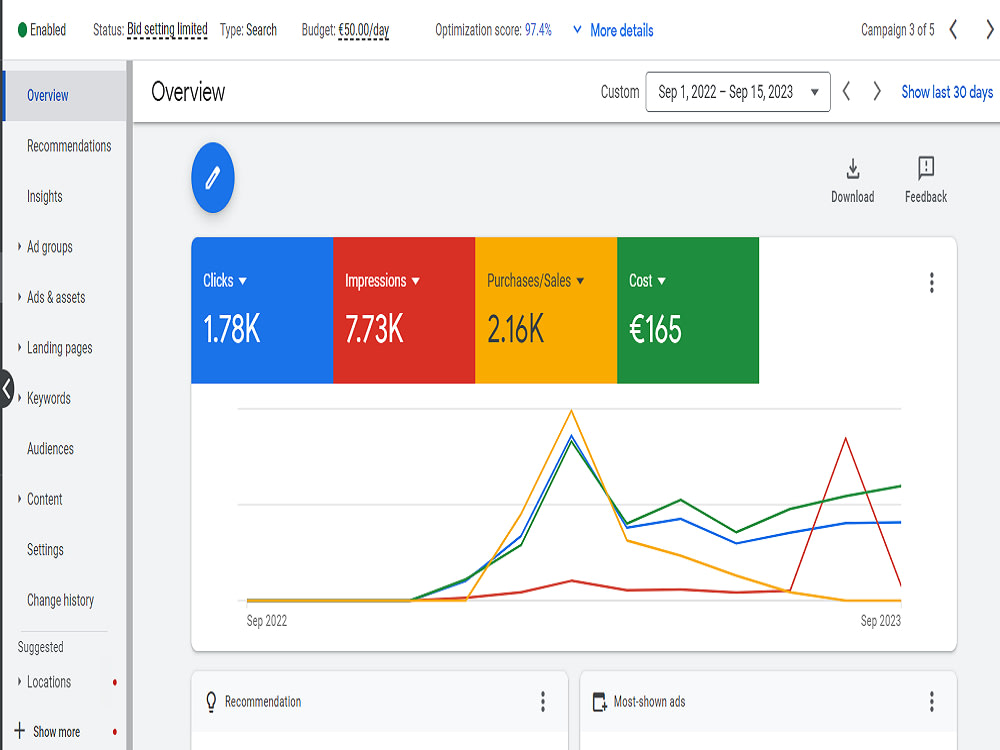Open Most-shown ads card three-dot menu

(931, 702)
